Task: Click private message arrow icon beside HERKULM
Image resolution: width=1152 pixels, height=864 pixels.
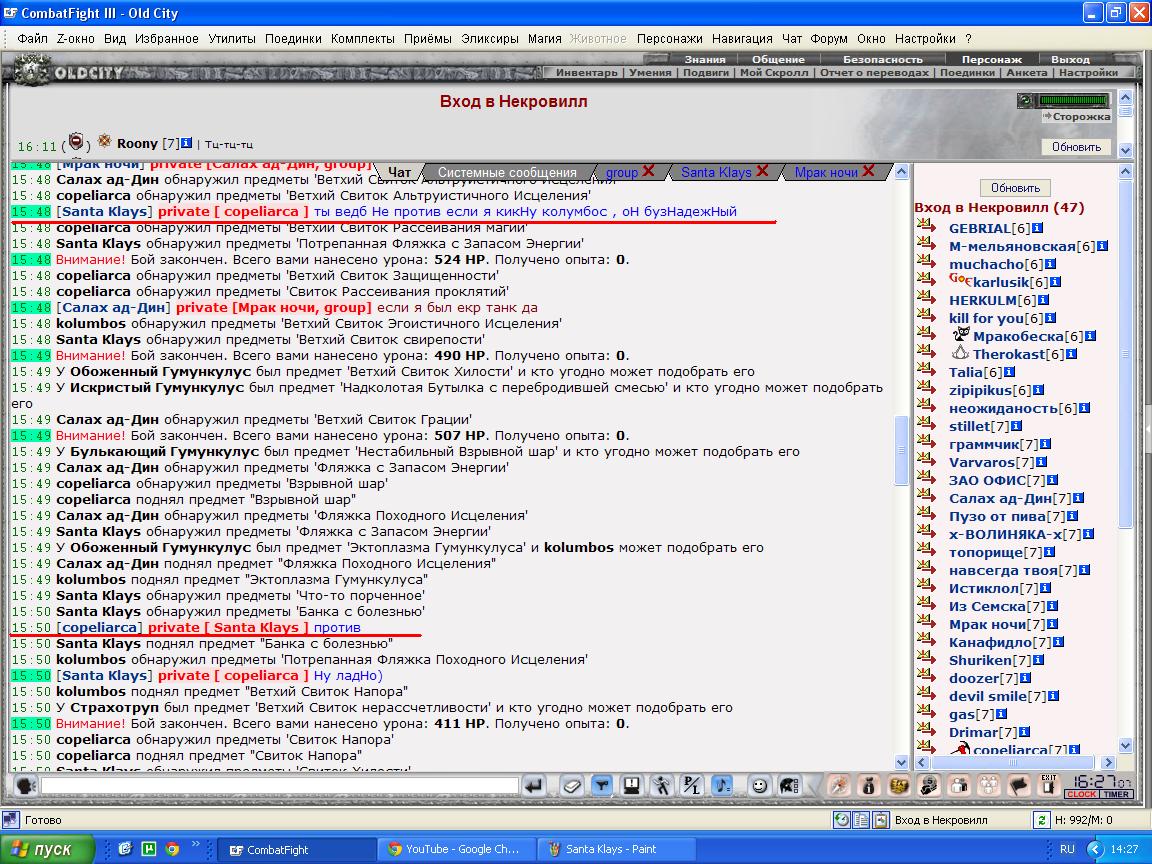Action: (x=927, y=300)
